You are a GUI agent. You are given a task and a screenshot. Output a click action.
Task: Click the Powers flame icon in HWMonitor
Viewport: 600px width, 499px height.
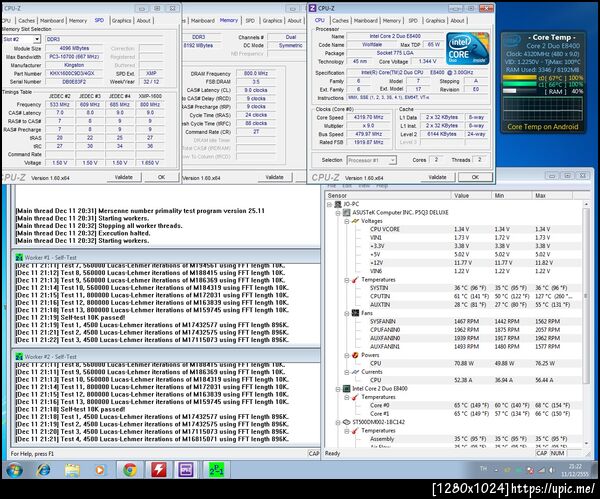coord(355,355)
